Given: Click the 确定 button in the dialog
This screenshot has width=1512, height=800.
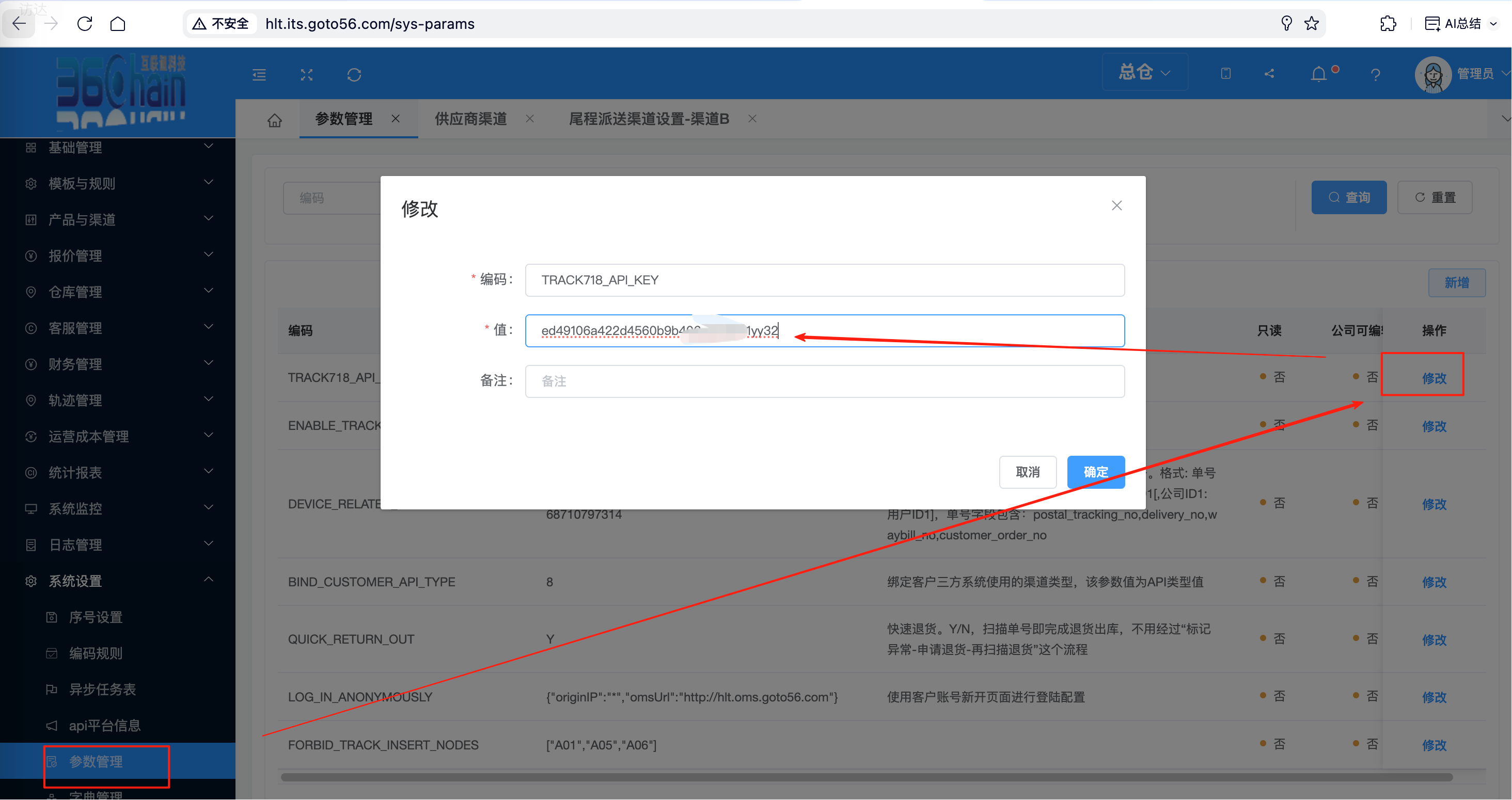Looking at the screenshot, I should [x=1095, y=472].
